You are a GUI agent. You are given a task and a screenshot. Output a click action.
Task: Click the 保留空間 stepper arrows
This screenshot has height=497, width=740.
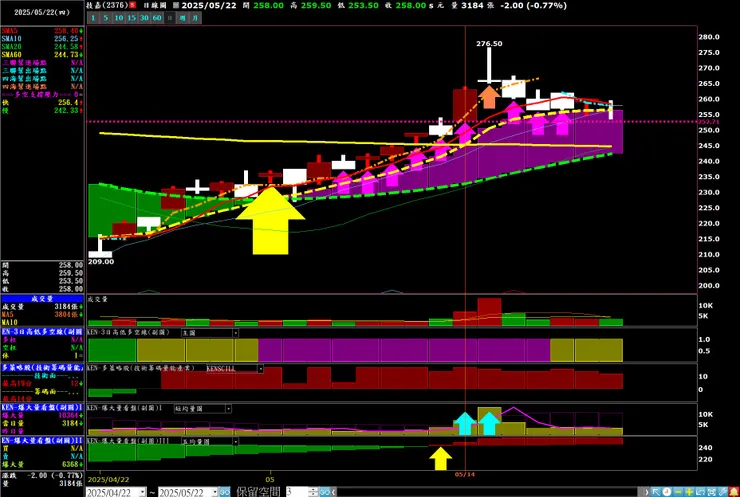pyautogui.click(x=313, y=492)
